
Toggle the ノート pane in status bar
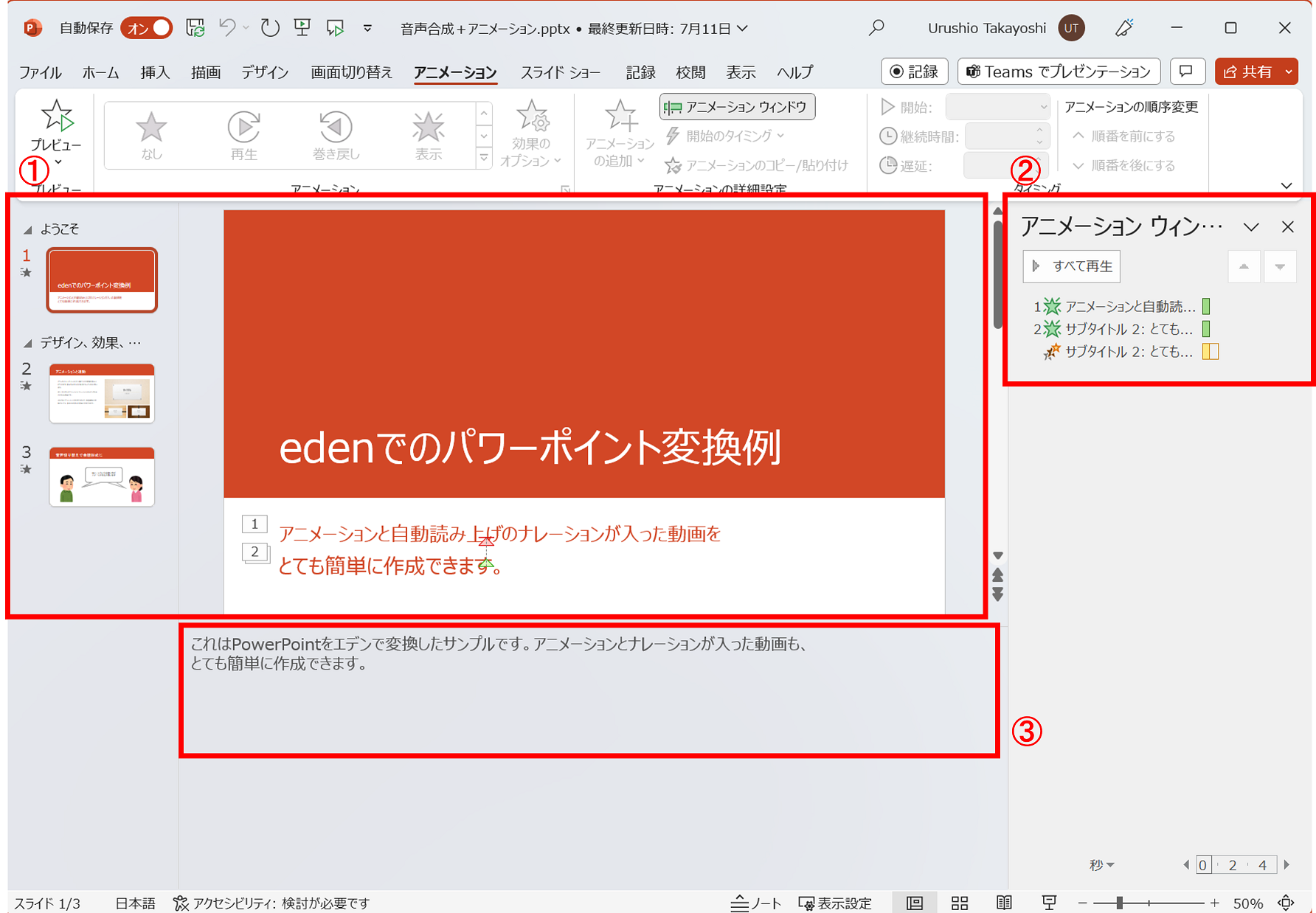click(x=756, y=903)
